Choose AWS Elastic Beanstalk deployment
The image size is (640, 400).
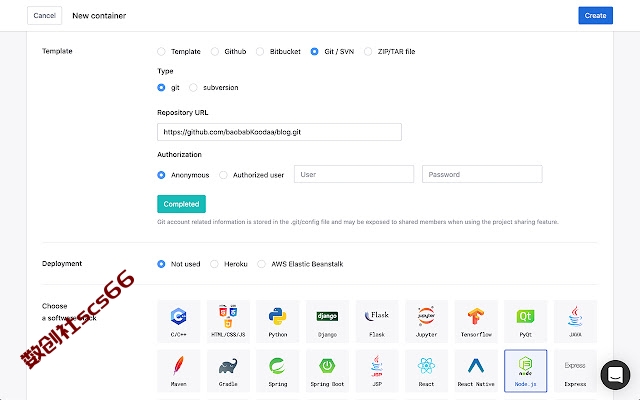click(261, 264)
